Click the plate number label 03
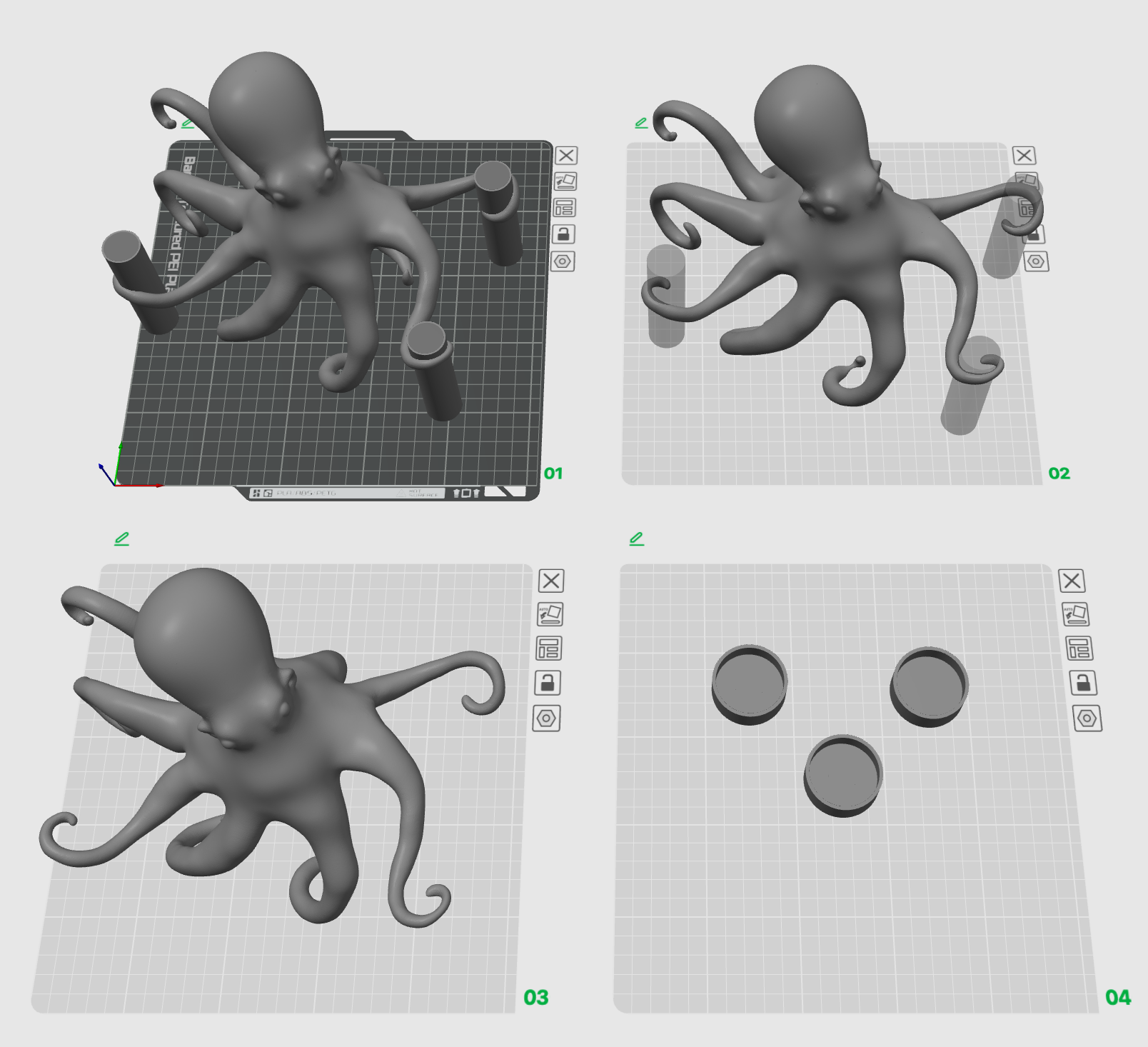 point(536,998)
